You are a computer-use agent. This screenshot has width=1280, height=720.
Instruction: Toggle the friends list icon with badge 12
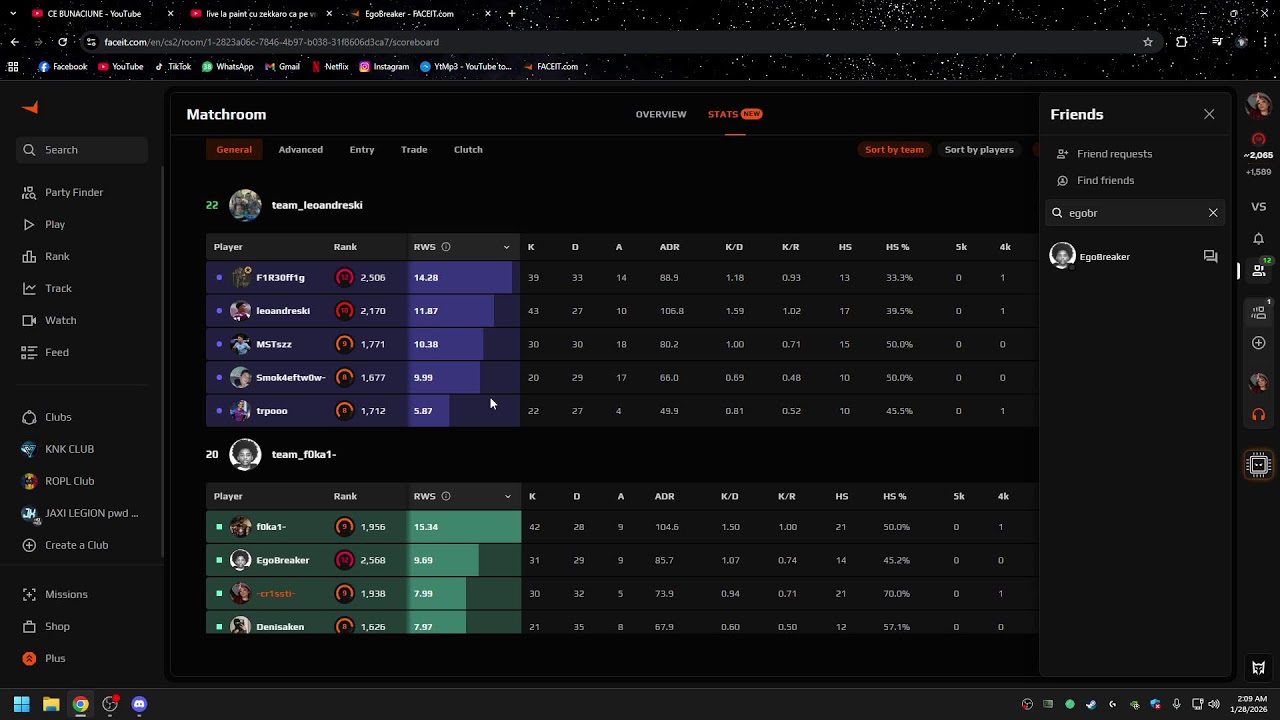1259,270
